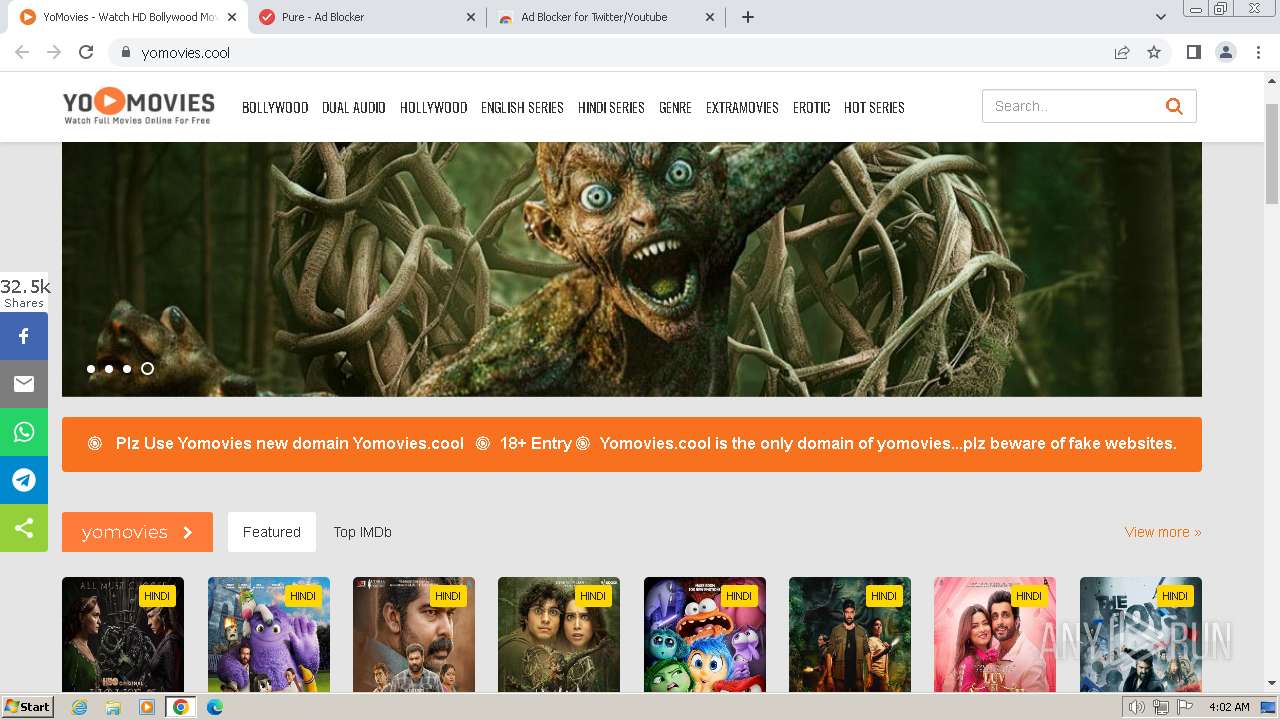Open the English Series menu
The width and height of the screenshot is (1280, 720).
coord(522,107)
